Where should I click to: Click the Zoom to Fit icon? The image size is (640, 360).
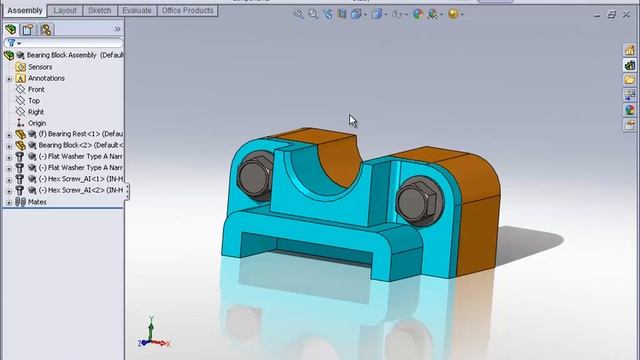tap(298, 14)
